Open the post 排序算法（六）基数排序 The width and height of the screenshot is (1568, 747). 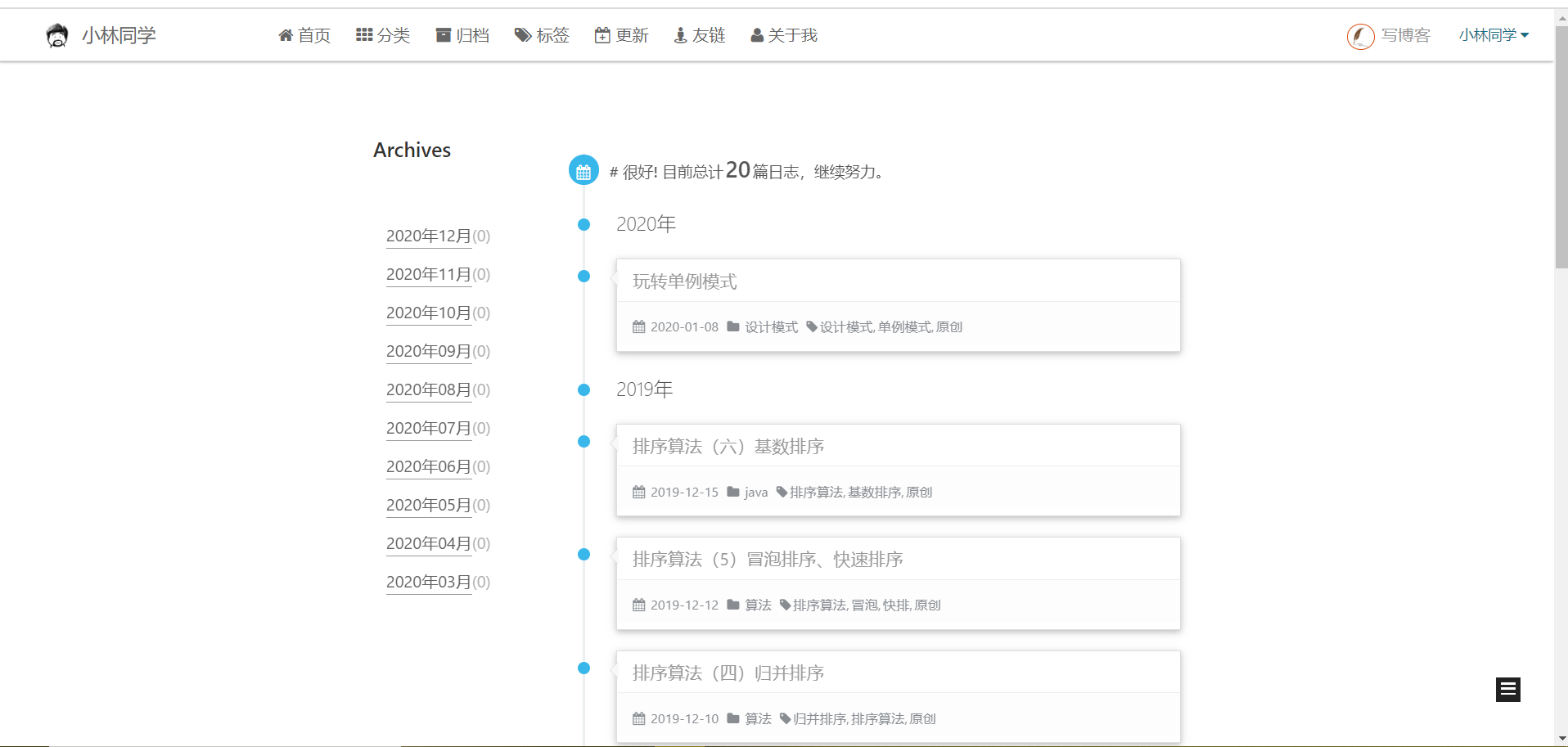[728, 447]
